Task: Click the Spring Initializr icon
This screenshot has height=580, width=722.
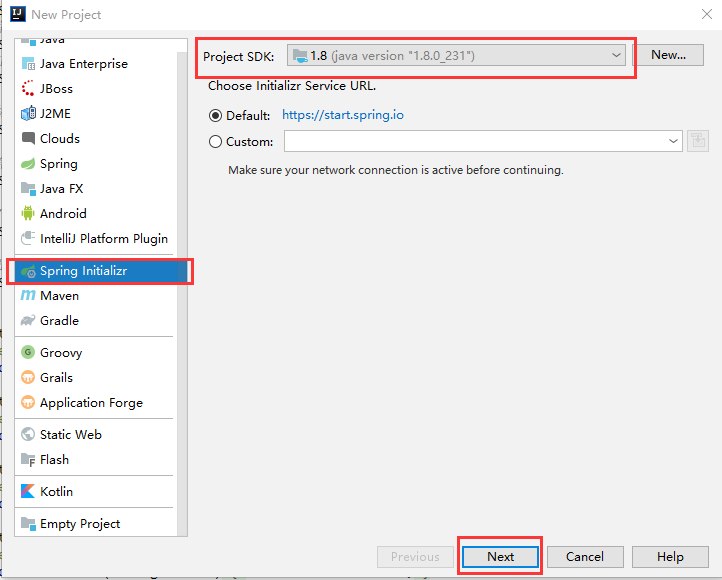Action: pos(28,272)
